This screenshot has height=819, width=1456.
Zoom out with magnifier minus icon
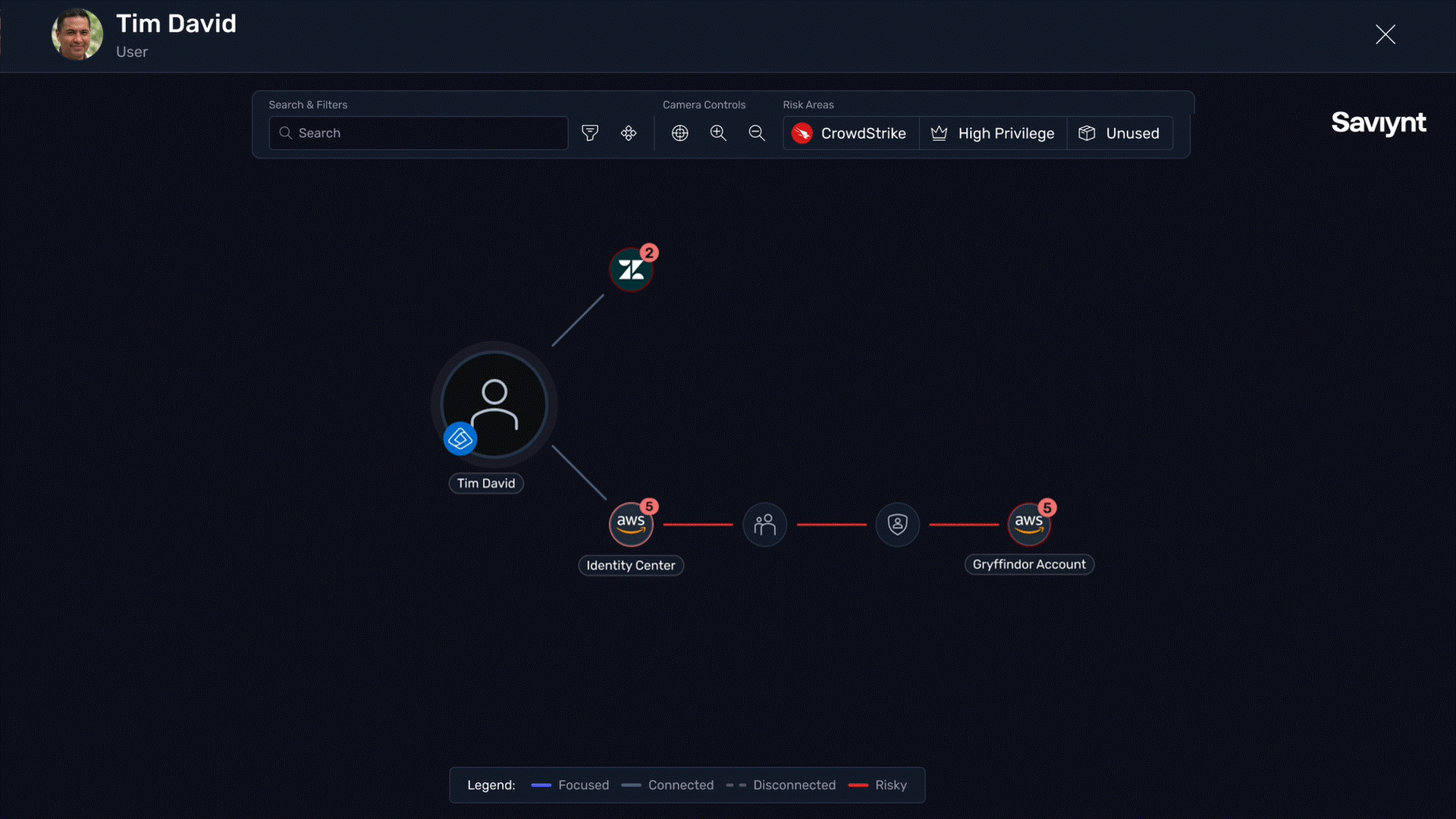[x=757, y=133]
